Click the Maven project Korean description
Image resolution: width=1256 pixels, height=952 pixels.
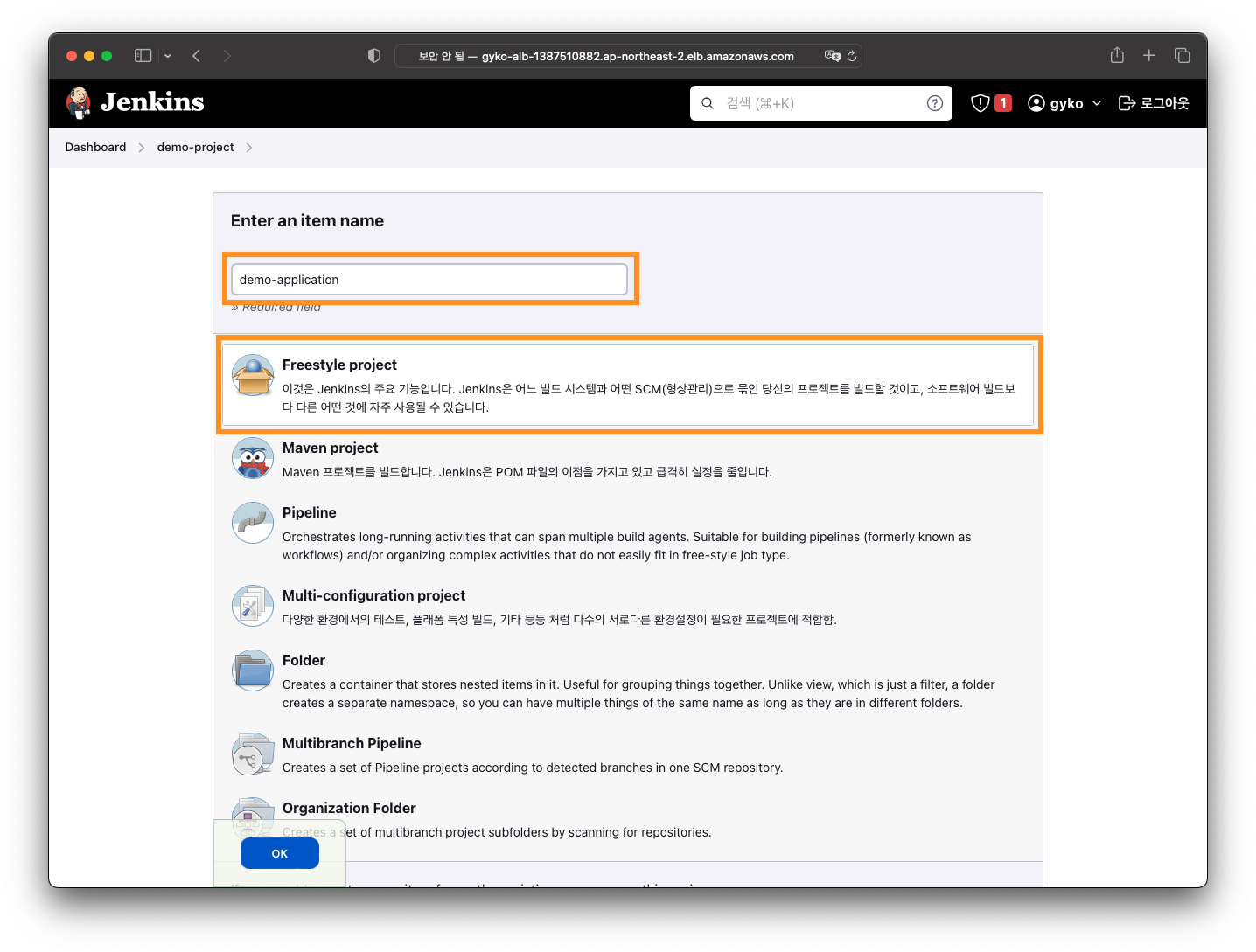coord(527,472)
